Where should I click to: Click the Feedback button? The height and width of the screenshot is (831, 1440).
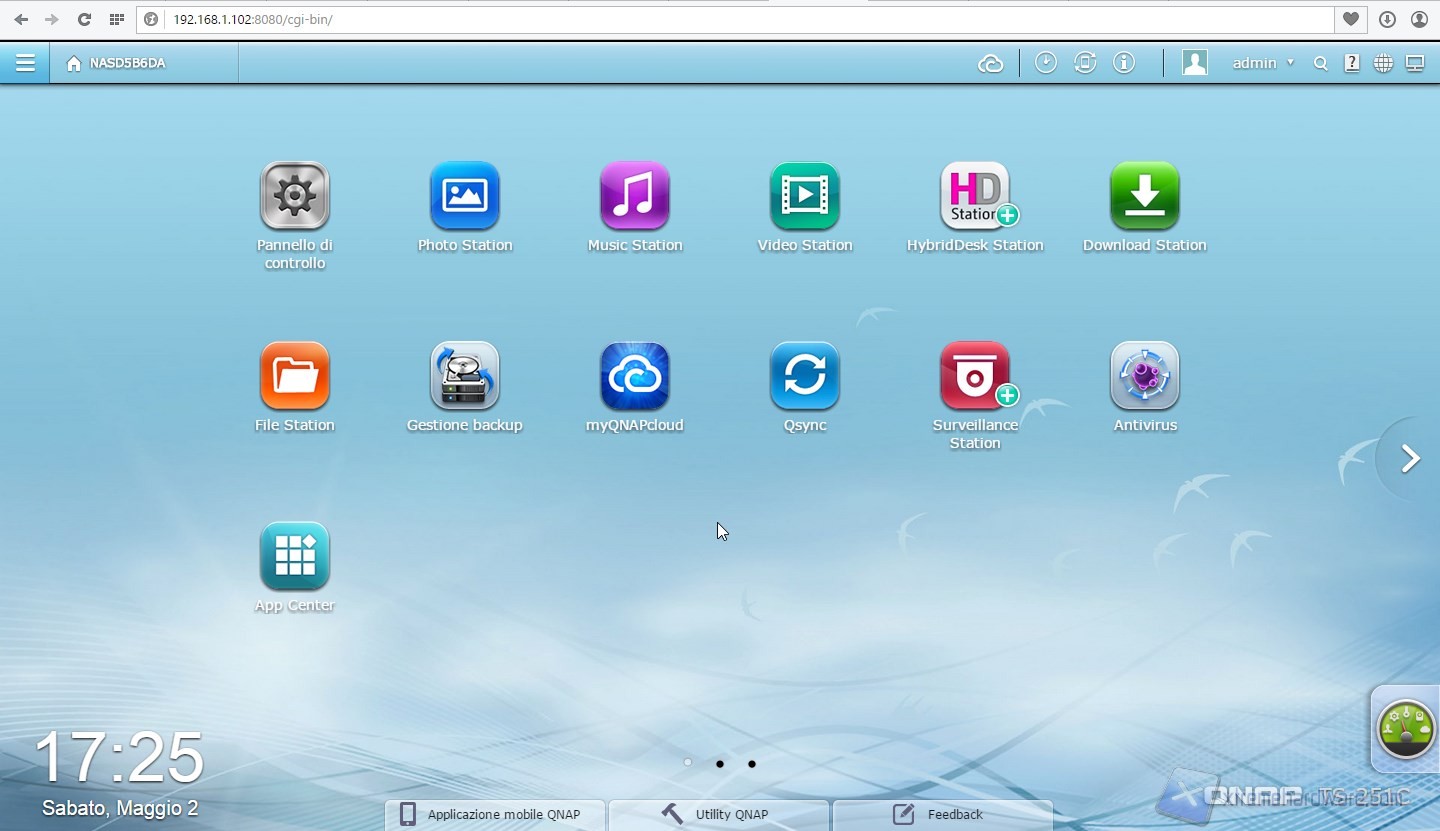pos(941,814)
